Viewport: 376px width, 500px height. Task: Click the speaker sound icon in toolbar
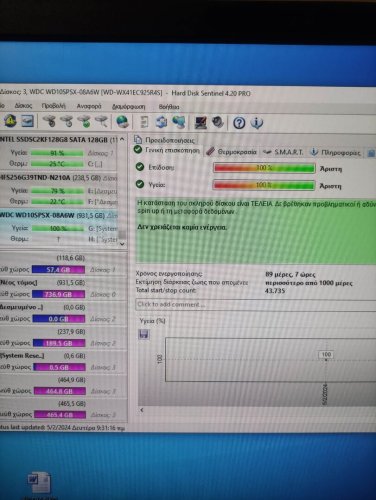click(218, 122)
